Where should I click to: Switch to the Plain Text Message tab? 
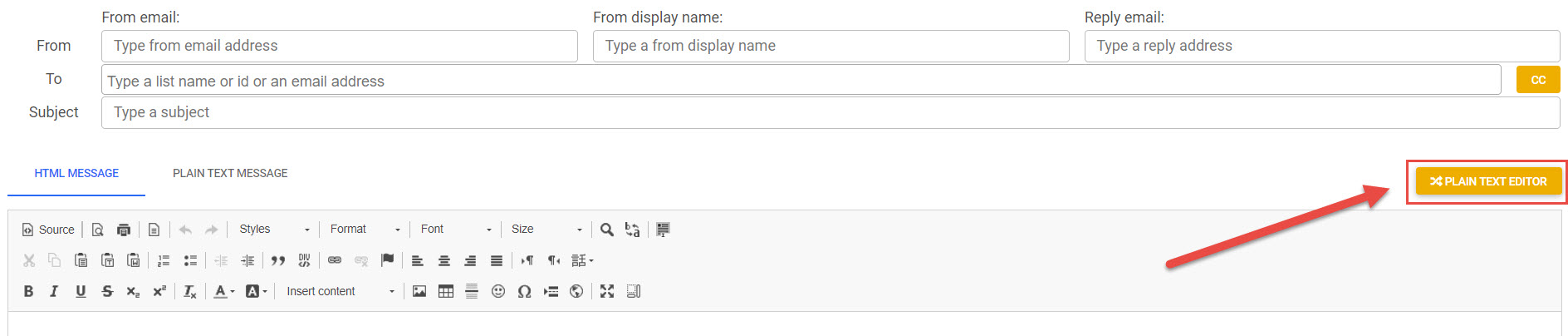(230, 173)
